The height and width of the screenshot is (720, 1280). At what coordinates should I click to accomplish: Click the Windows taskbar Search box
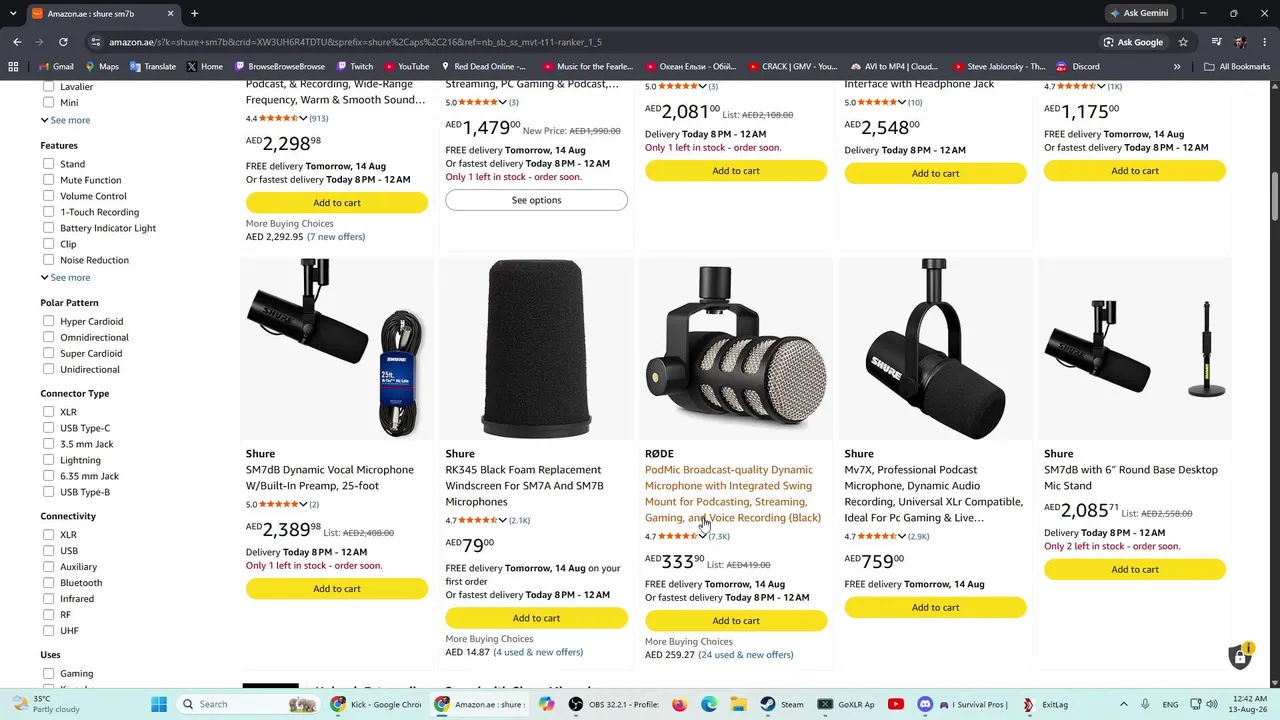click(249, 704)
